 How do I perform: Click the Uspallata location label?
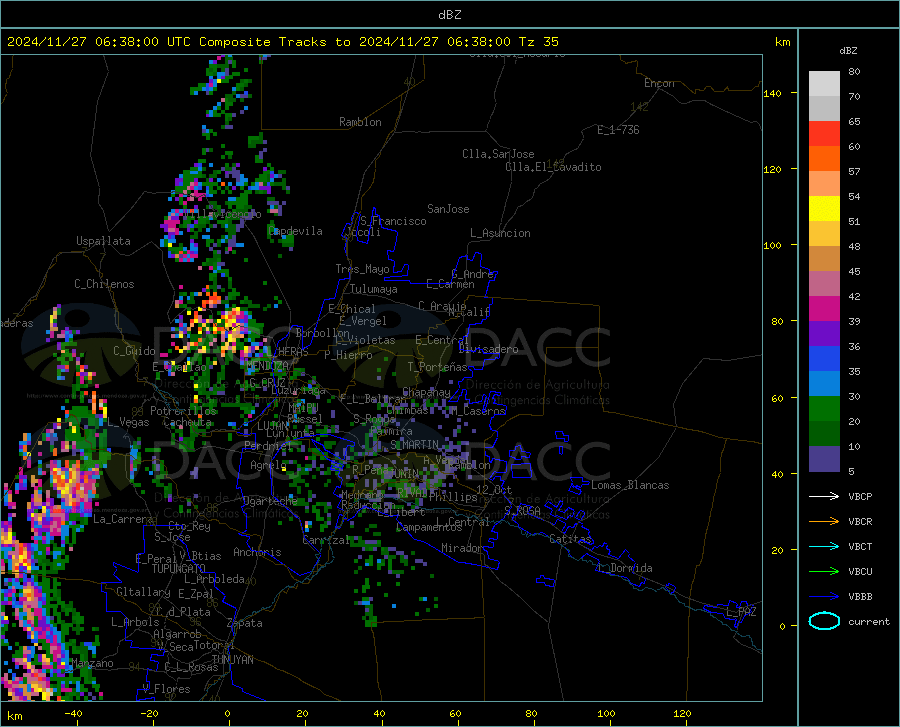103,241
